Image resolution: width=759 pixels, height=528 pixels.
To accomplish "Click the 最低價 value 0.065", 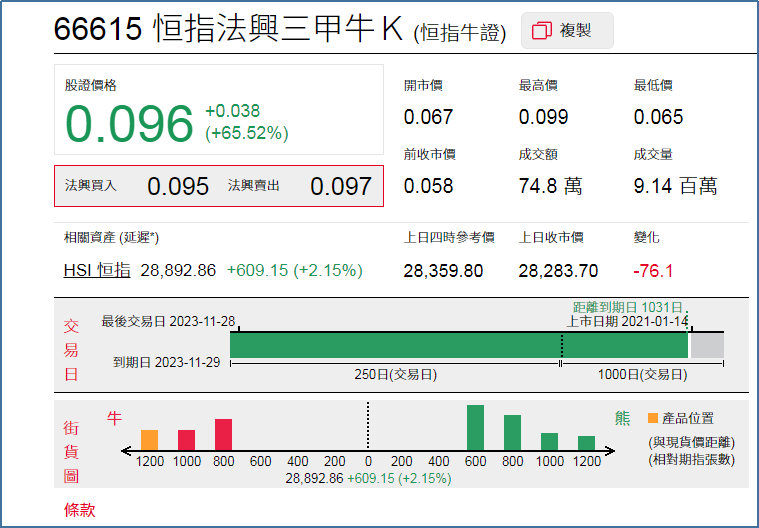I will [658, 117].
